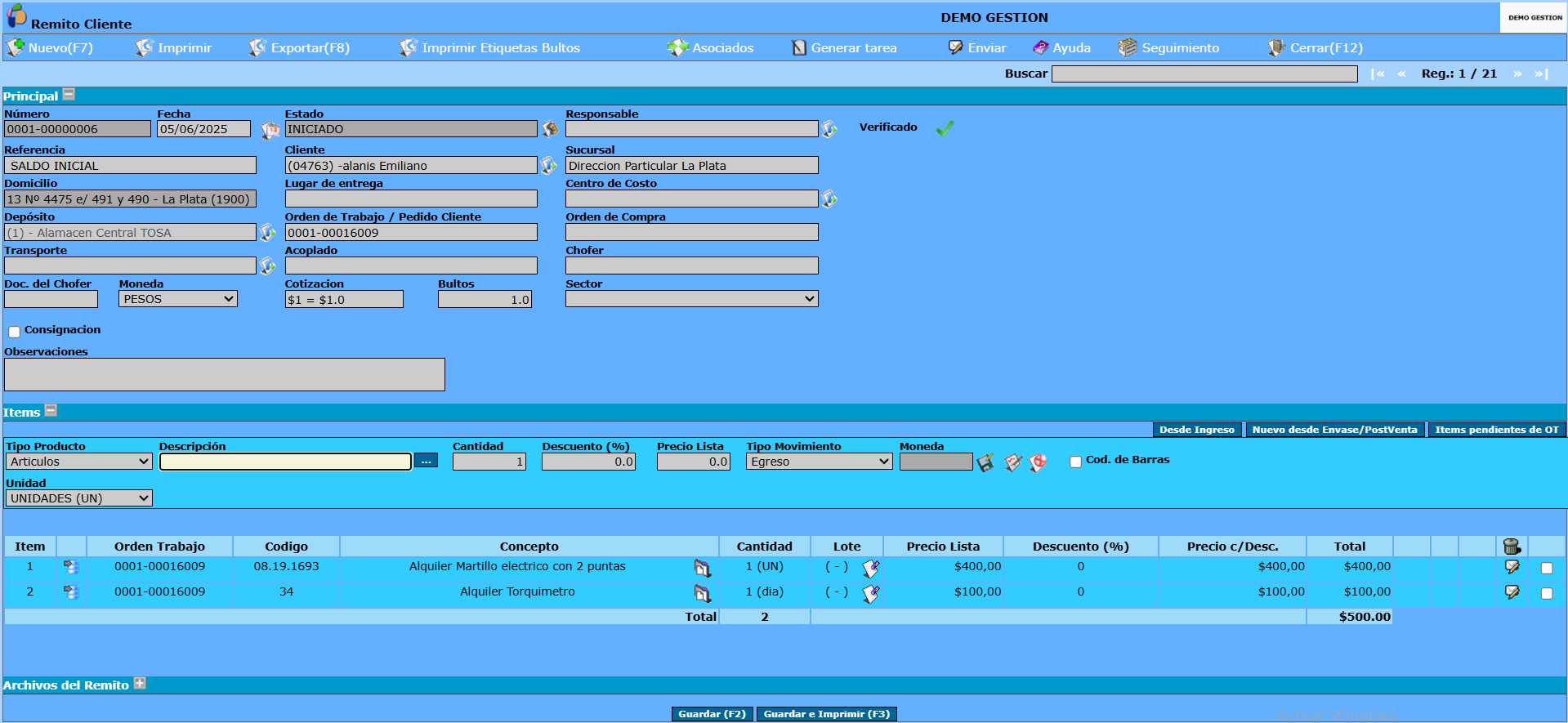
Task: Click the lookup icon beside Depósito
Action: click(268, 232)
